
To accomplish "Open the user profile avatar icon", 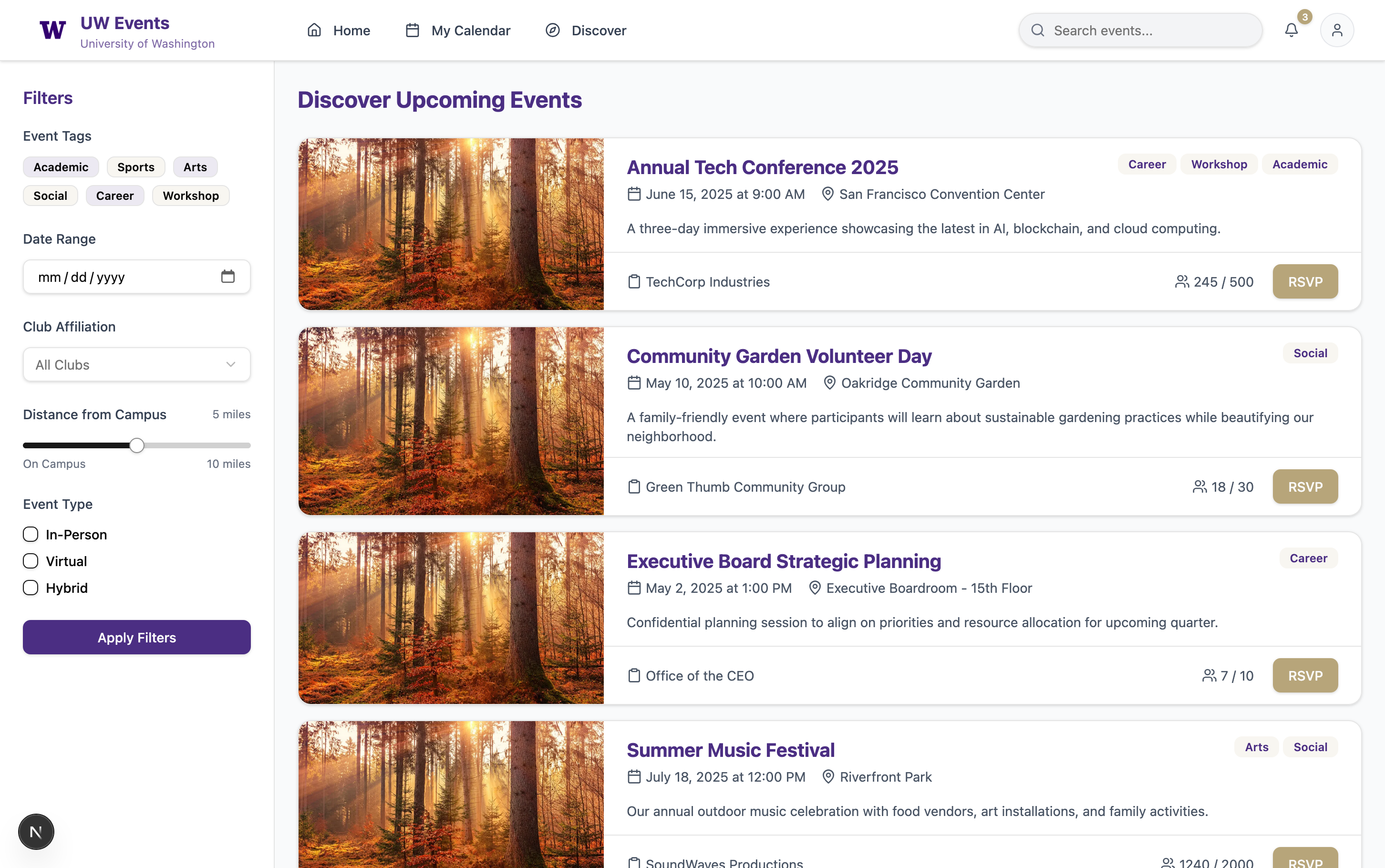I will 1337,31.
